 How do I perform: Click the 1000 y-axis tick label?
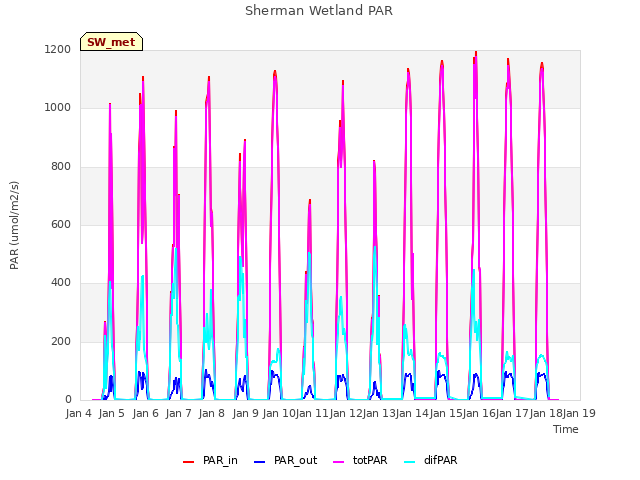click(58, 108)
